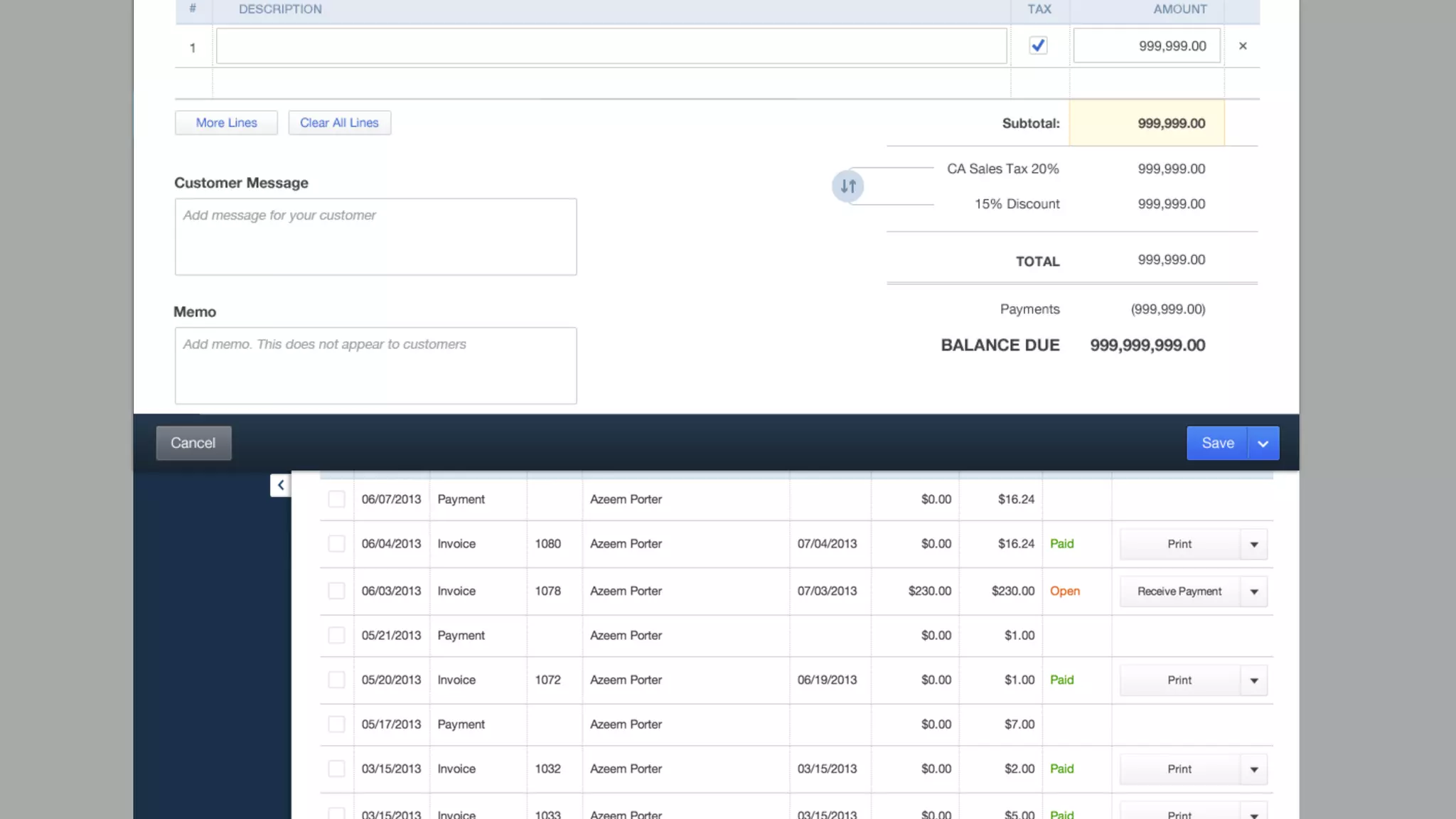The image size is (1456, 819).
Task: Check the box for Invoice 1072 row
Action: (x=336, y=680)
